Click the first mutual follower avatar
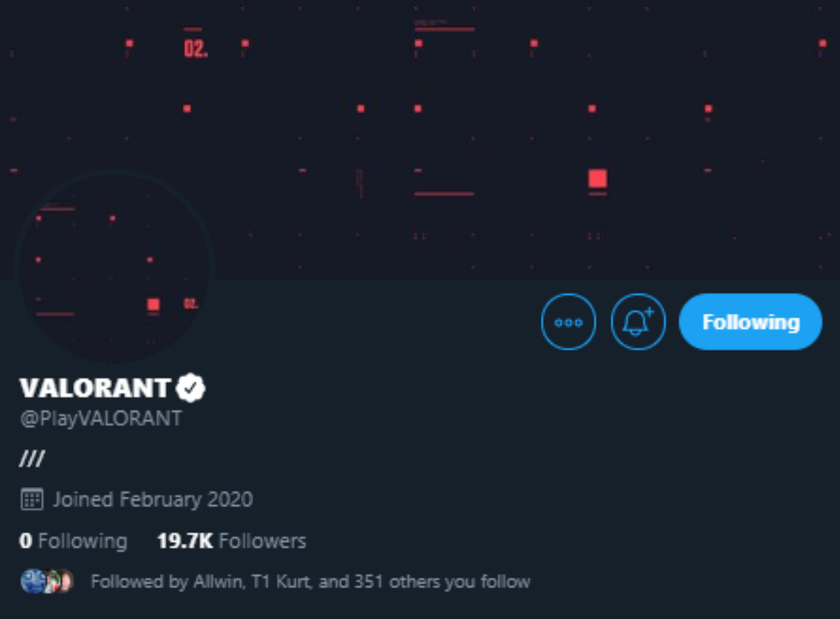 [x=31, y=581]
